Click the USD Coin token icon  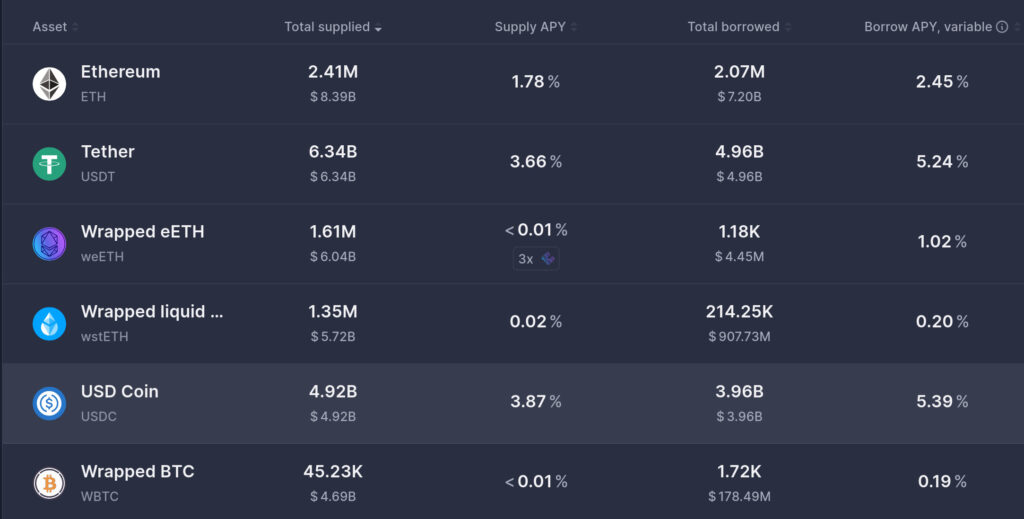pyautogui.click(x=49, y=403)
